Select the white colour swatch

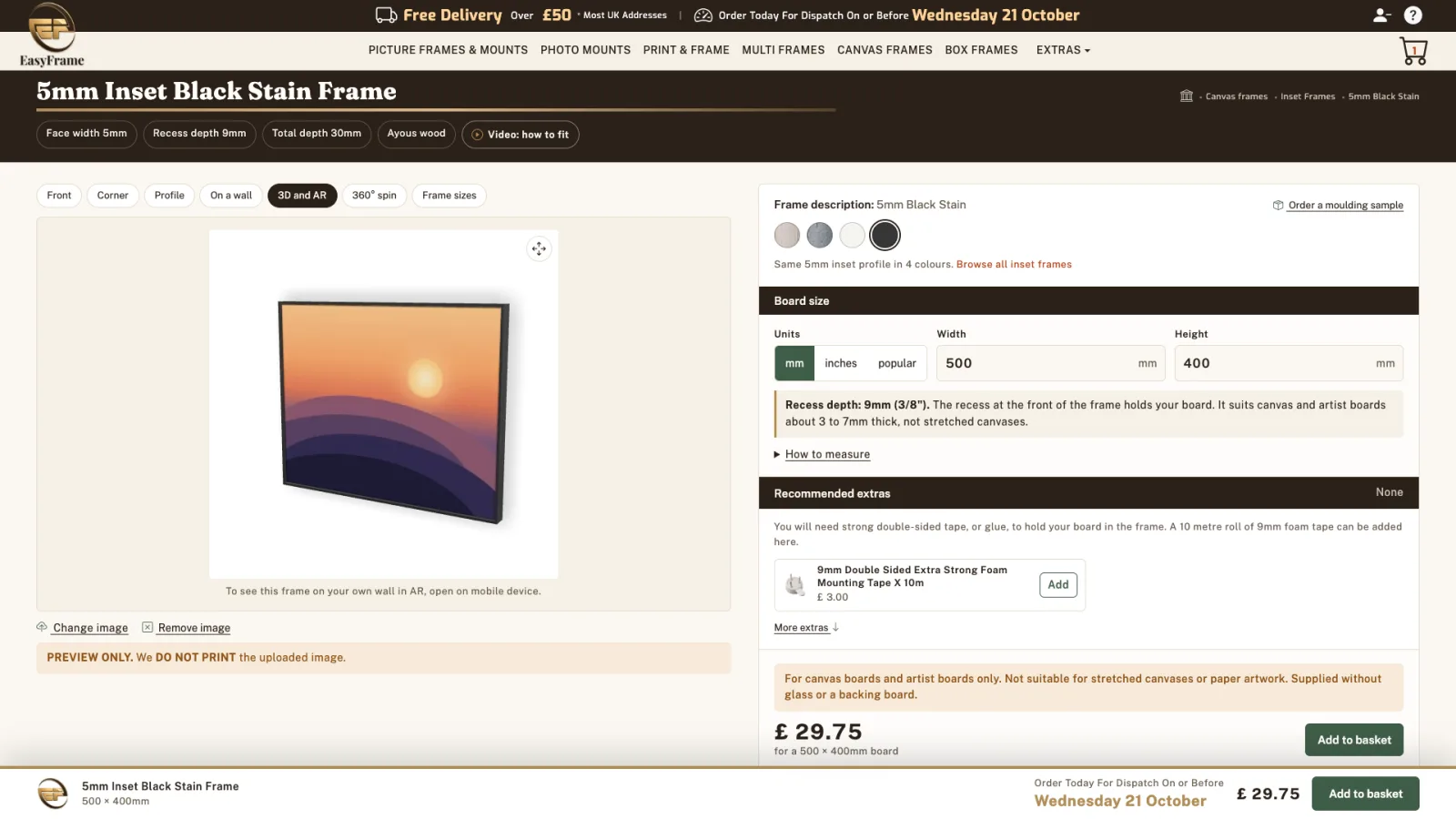click(852, 236)
